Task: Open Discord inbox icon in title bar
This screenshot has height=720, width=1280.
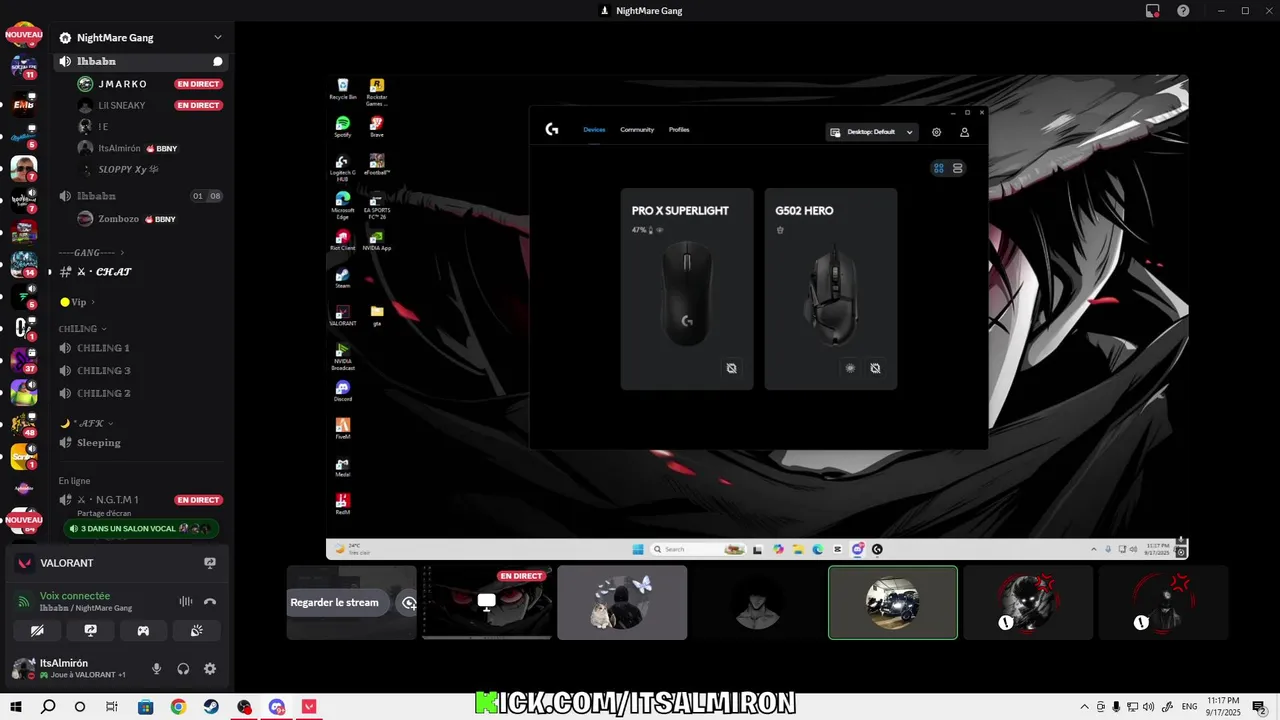Action: pyautogui.click(x=1153, y=11)
